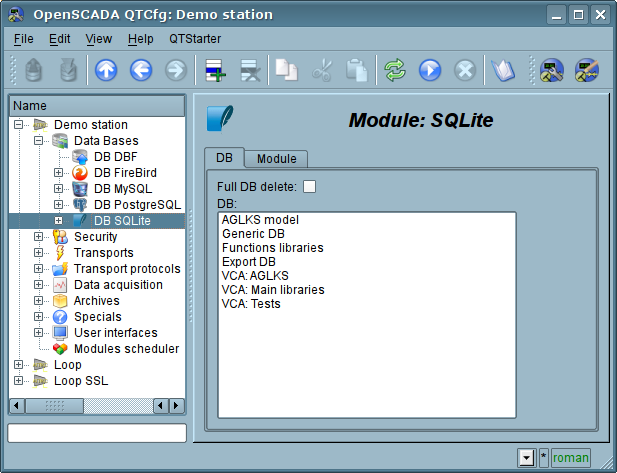Viewport: 617px width, 473px height.
Task: Click the Archives box icon in the tree
Action: pyautogui.click(x=60, y=301)
